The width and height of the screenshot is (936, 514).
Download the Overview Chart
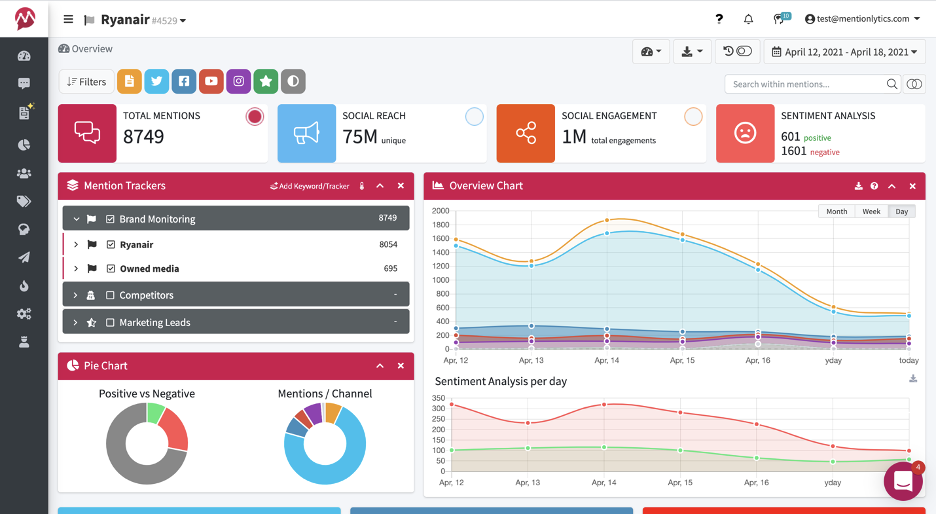[x=858, y=186]
